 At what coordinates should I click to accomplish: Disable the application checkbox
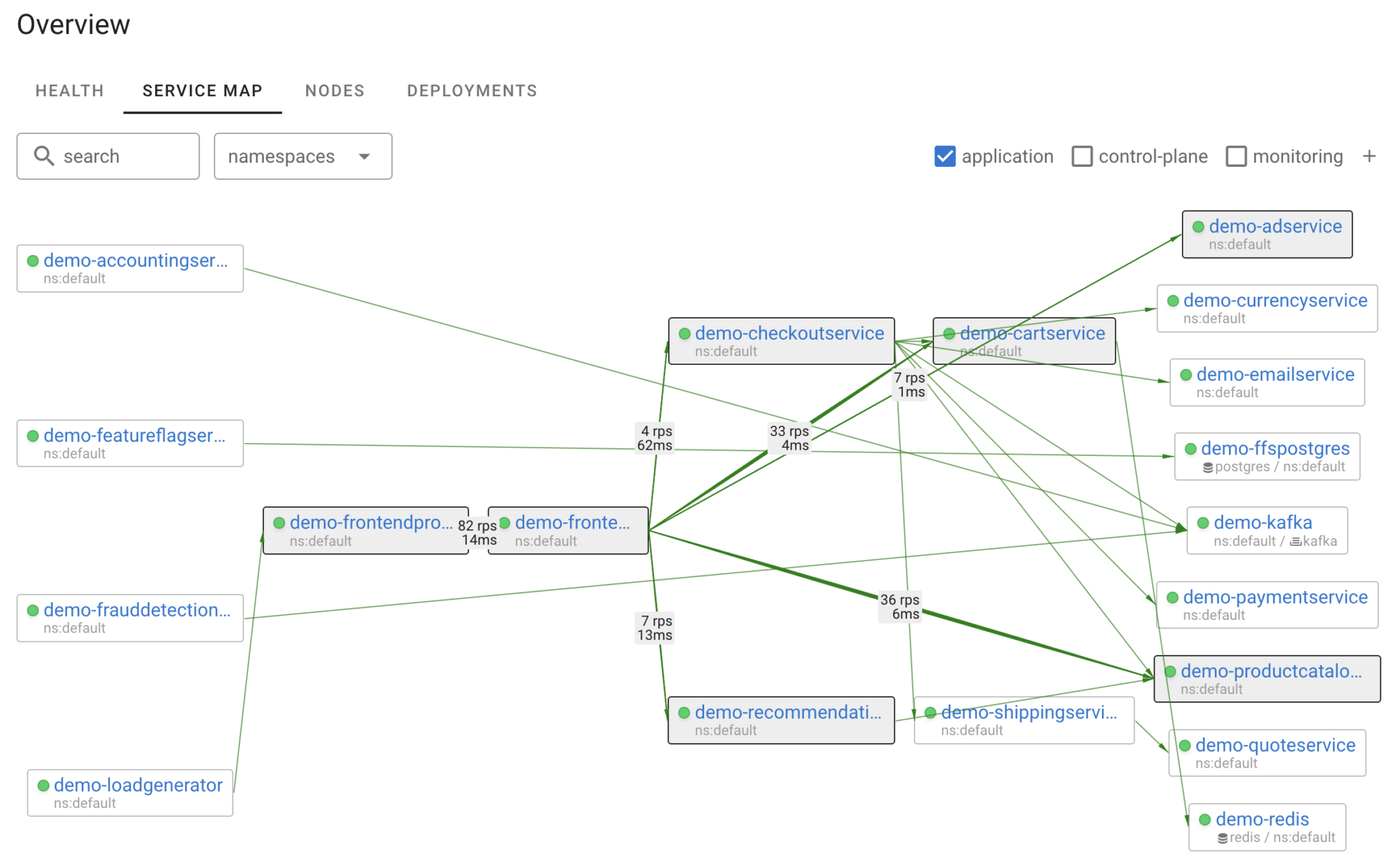[x=944, y=156]
